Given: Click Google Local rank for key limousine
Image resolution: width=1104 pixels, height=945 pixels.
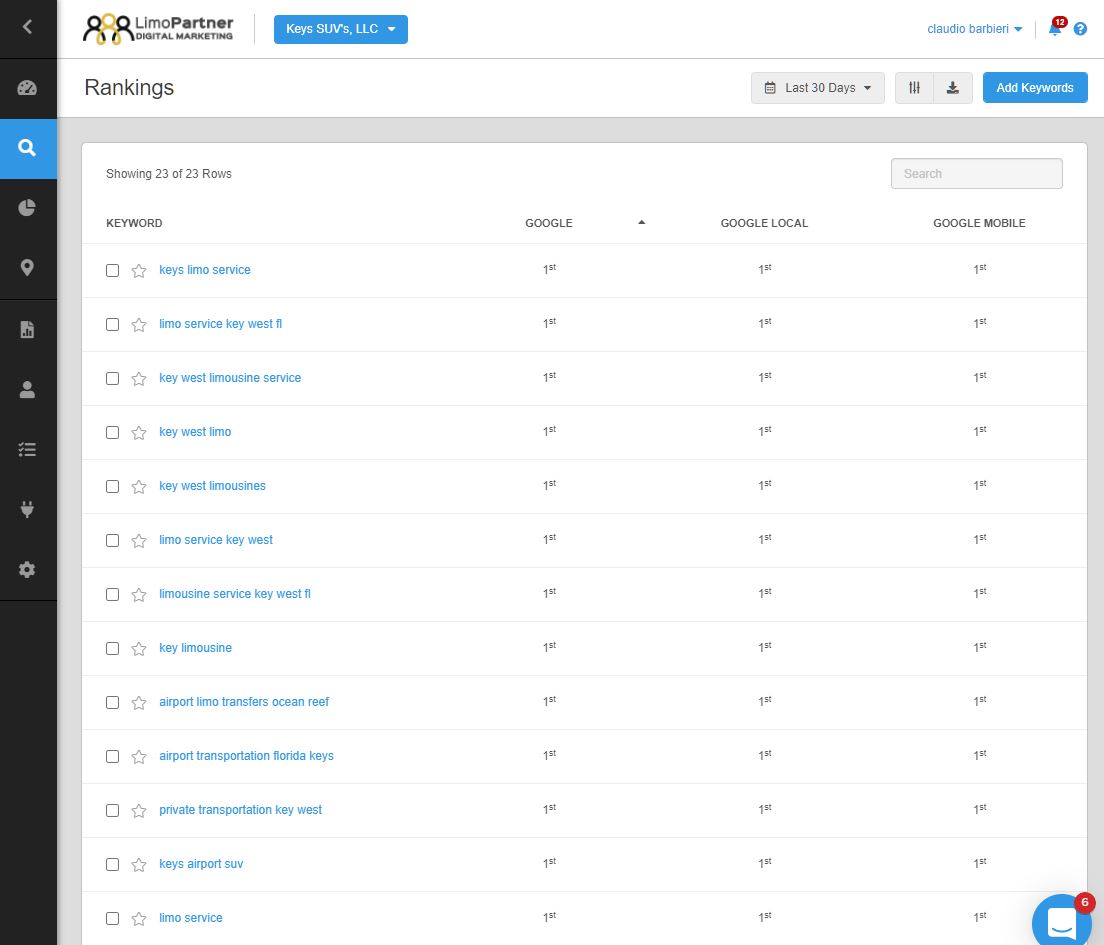Looking at the screenshot, I should coord(765,647).
